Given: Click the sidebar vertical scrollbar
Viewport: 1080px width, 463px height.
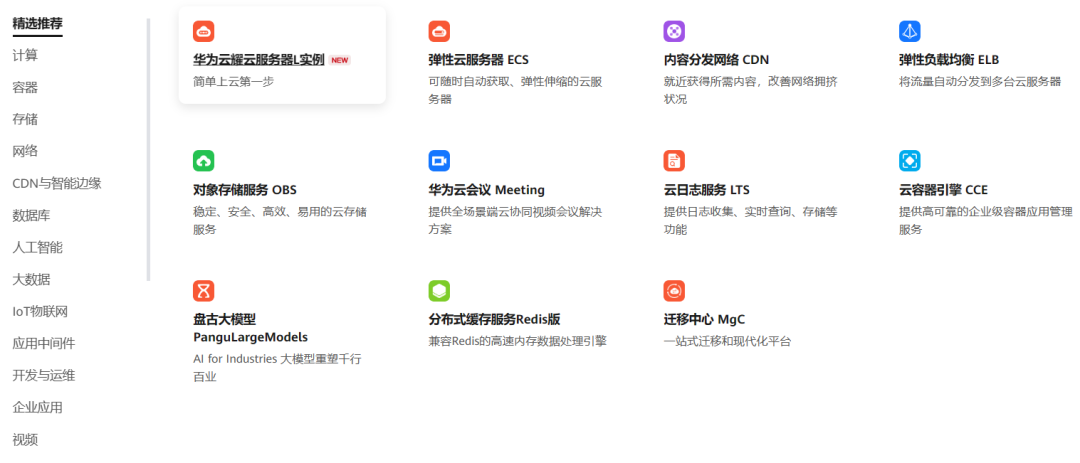Looking at the screenshot, I should 148,150.
